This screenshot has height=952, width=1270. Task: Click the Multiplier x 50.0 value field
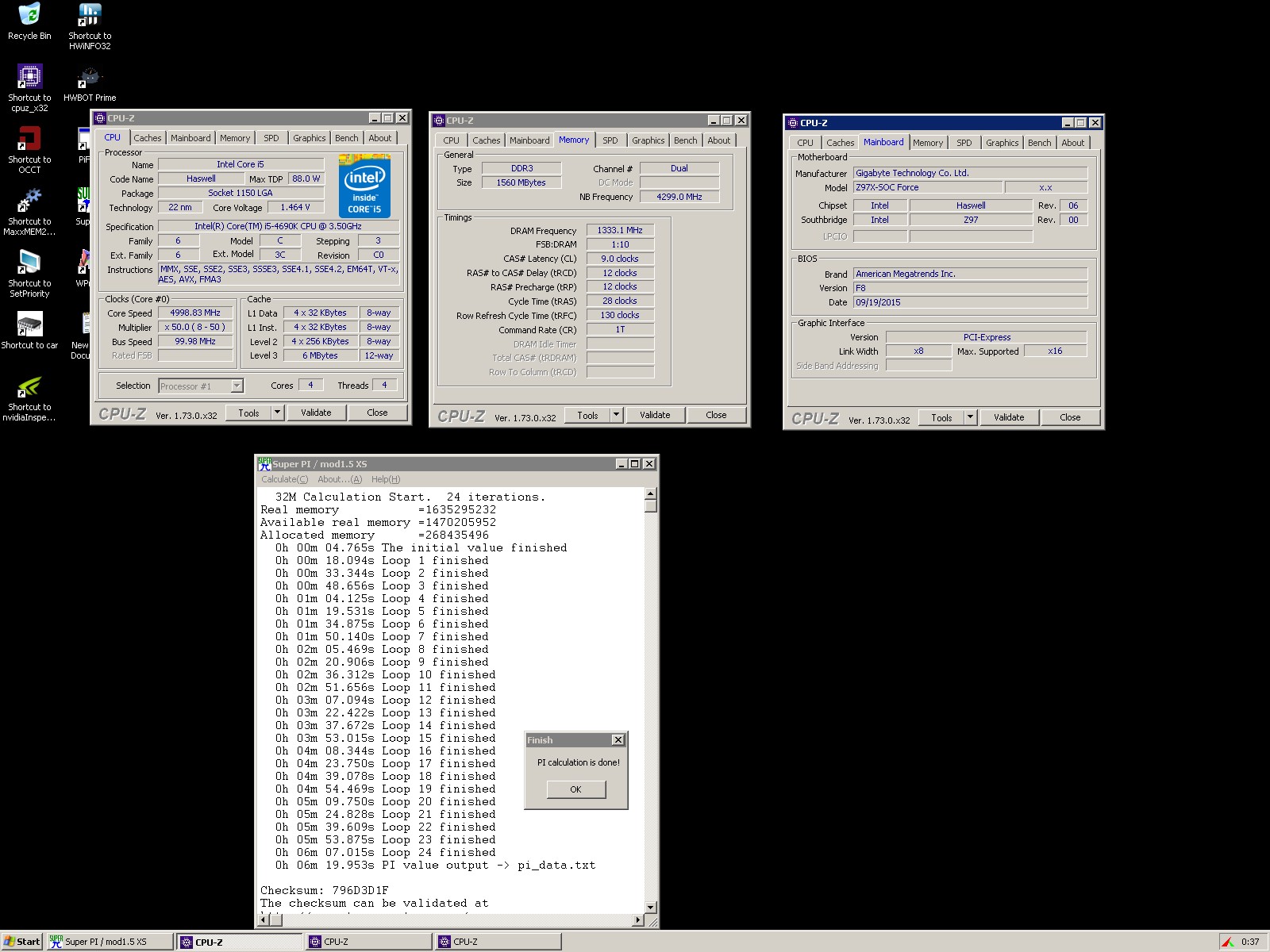[x=195, y=327]
